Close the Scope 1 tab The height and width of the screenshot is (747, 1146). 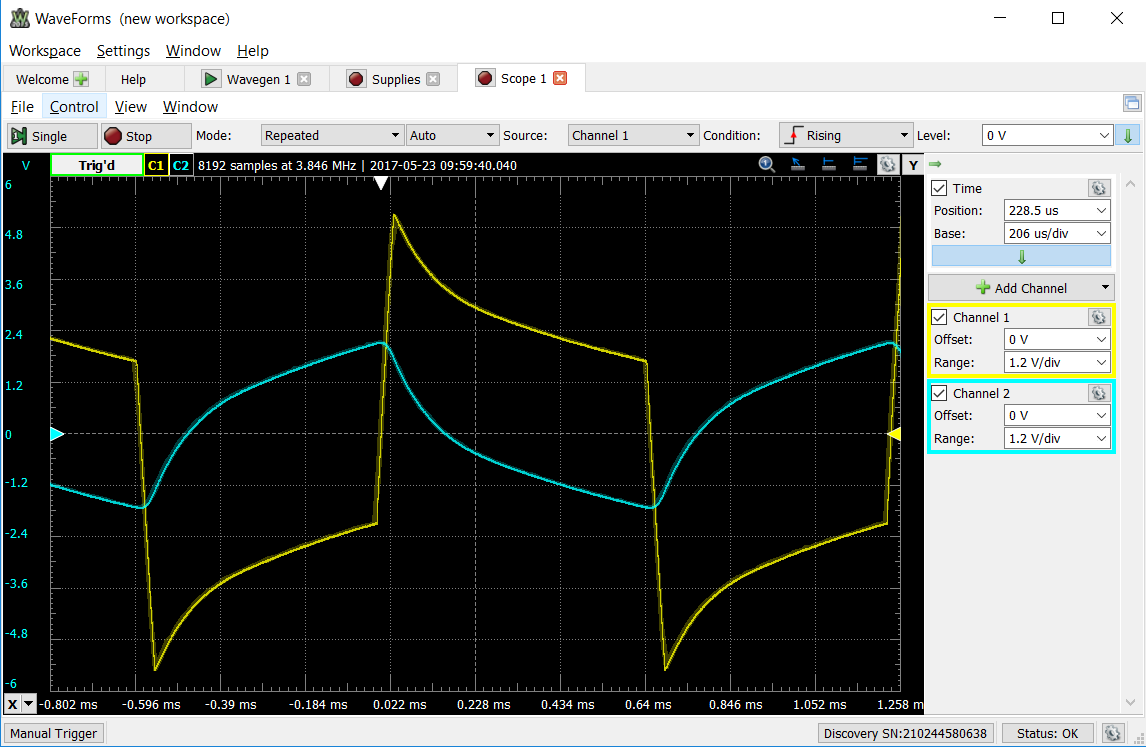(560, 78)
